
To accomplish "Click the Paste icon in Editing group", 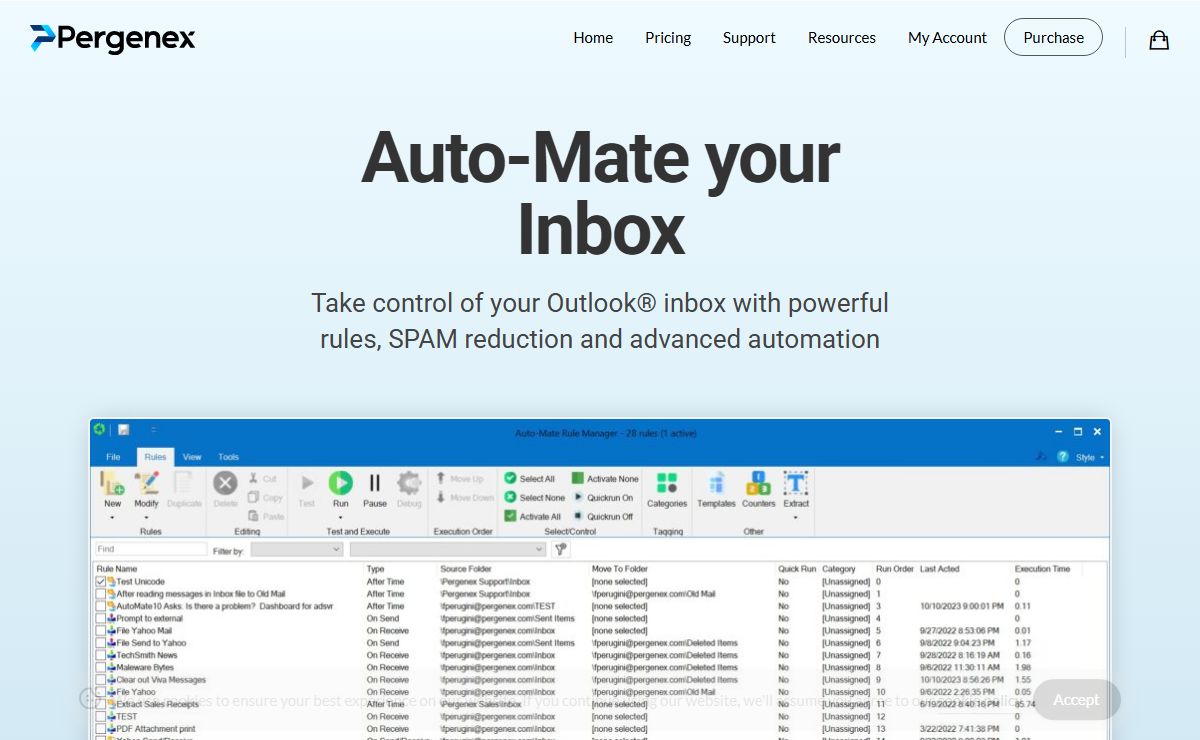I will click(x=254, y=516).
